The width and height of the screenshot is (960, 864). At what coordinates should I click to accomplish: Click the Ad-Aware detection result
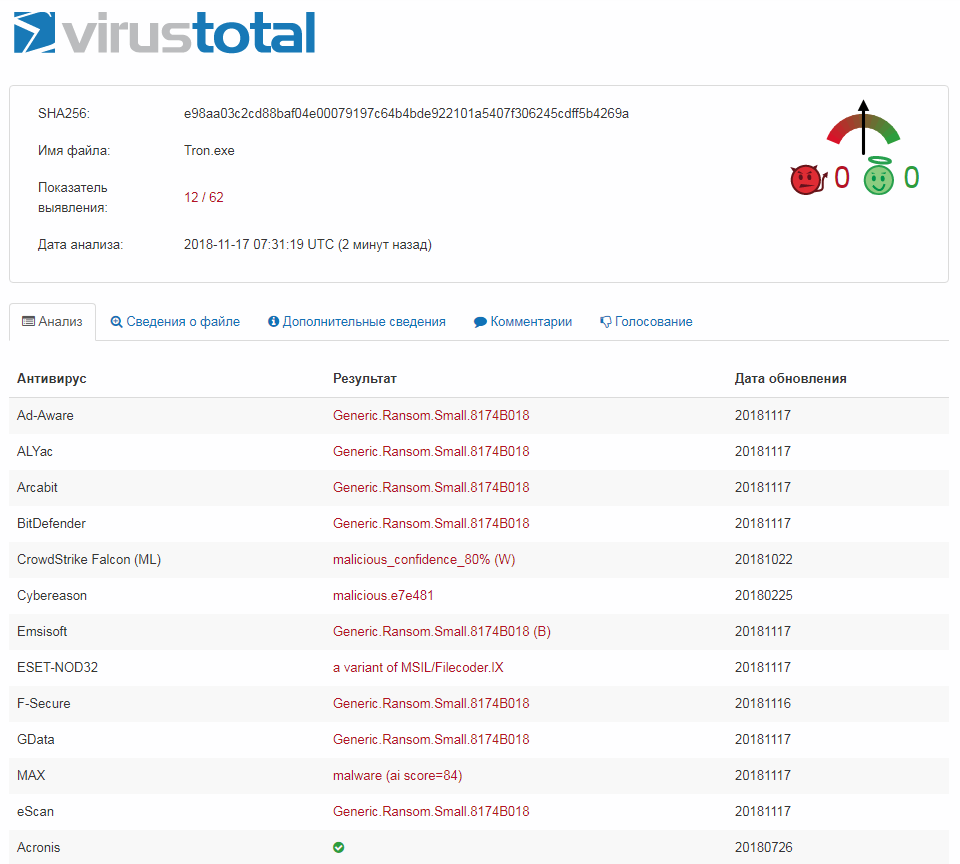click(431, 415)
